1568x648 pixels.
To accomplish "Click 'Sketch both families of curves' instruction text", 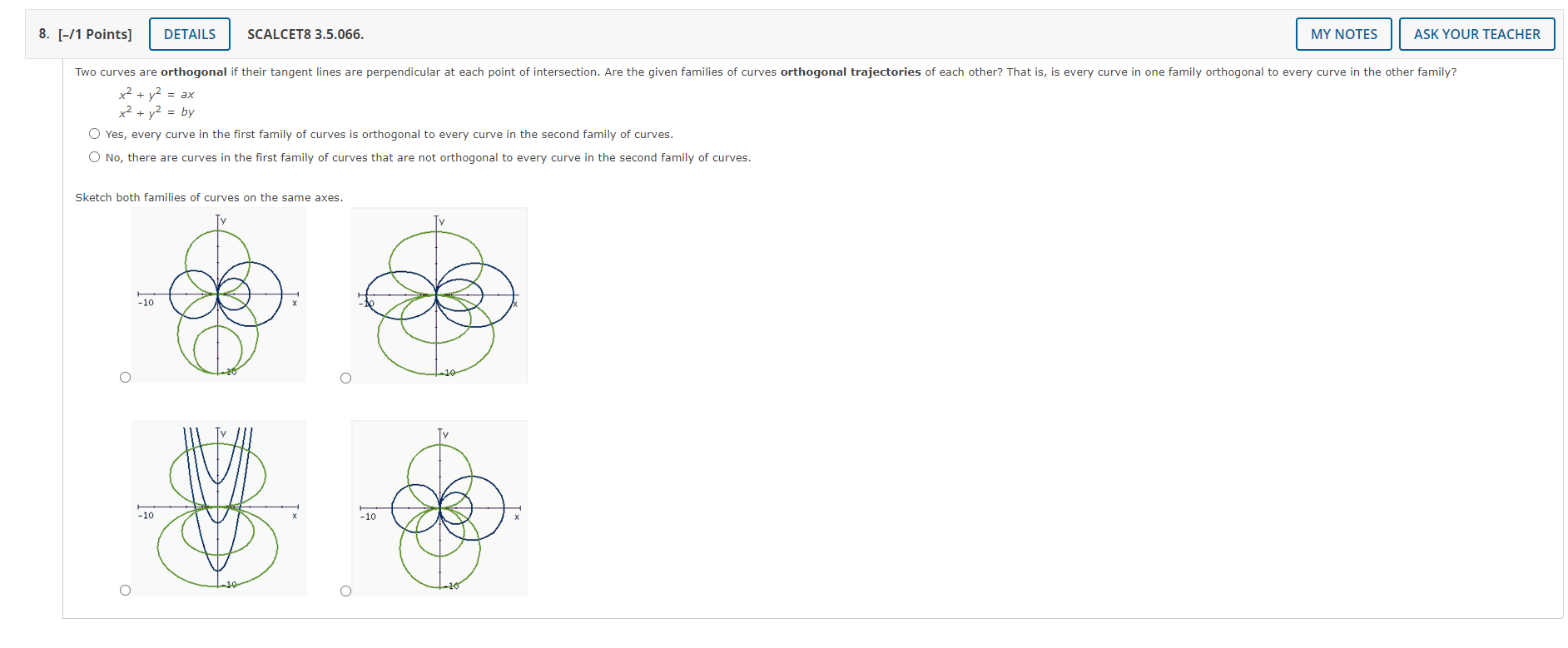I will (x=208, y=197).
